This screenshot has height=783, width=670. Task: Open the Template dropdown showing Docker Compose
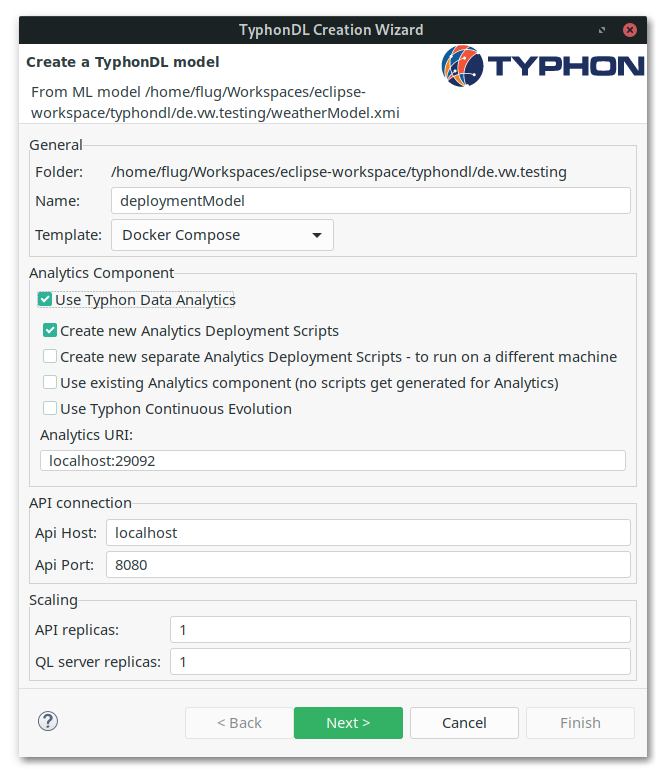222,235
